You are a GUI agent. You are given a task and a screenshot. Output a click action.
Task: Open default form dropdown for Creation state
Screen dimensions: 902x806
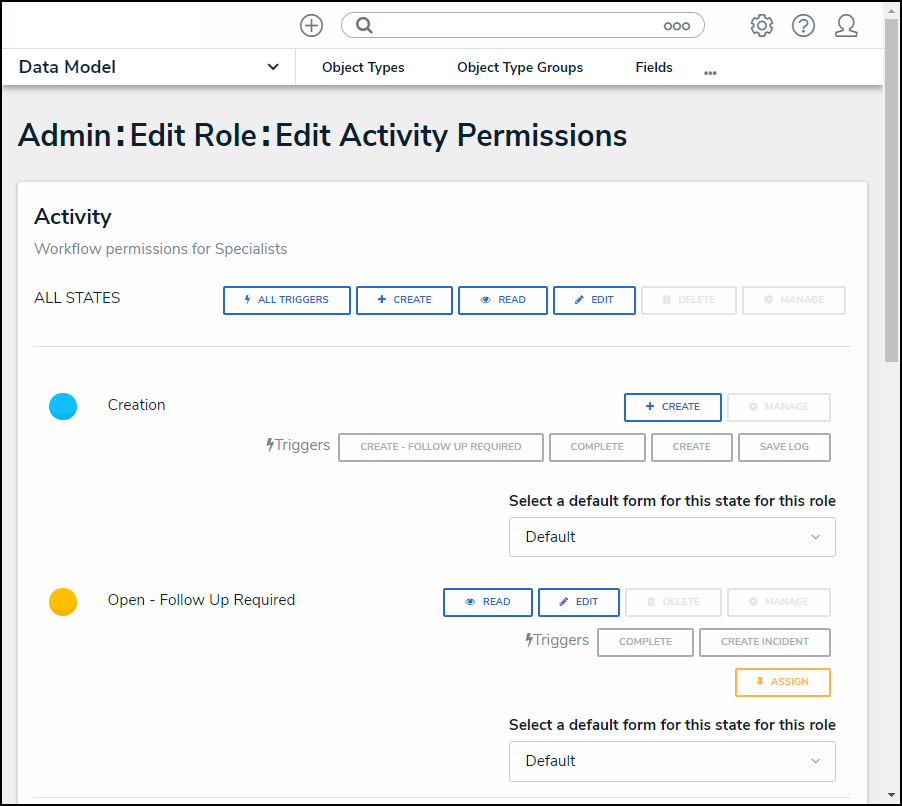[672, 537]
